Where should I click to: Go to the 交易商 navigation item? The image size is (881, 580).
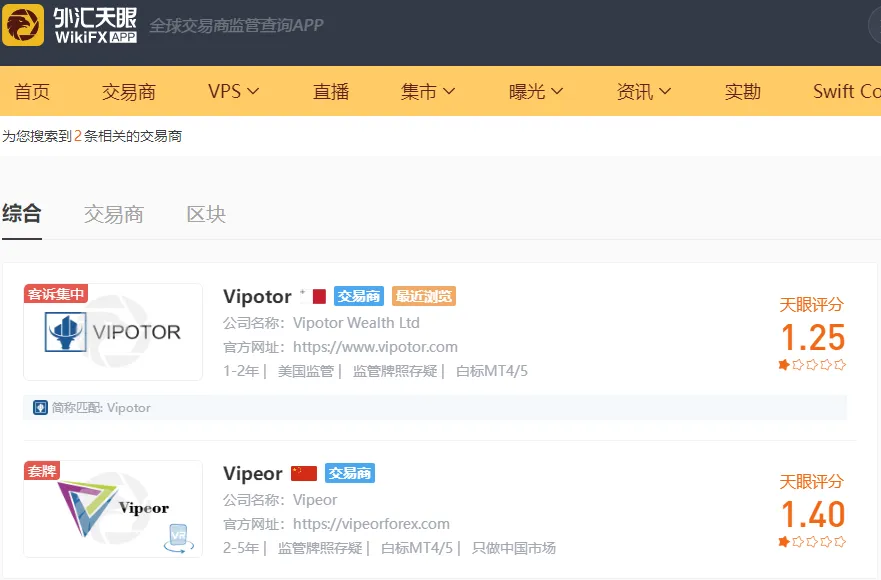tap(129, 92)
